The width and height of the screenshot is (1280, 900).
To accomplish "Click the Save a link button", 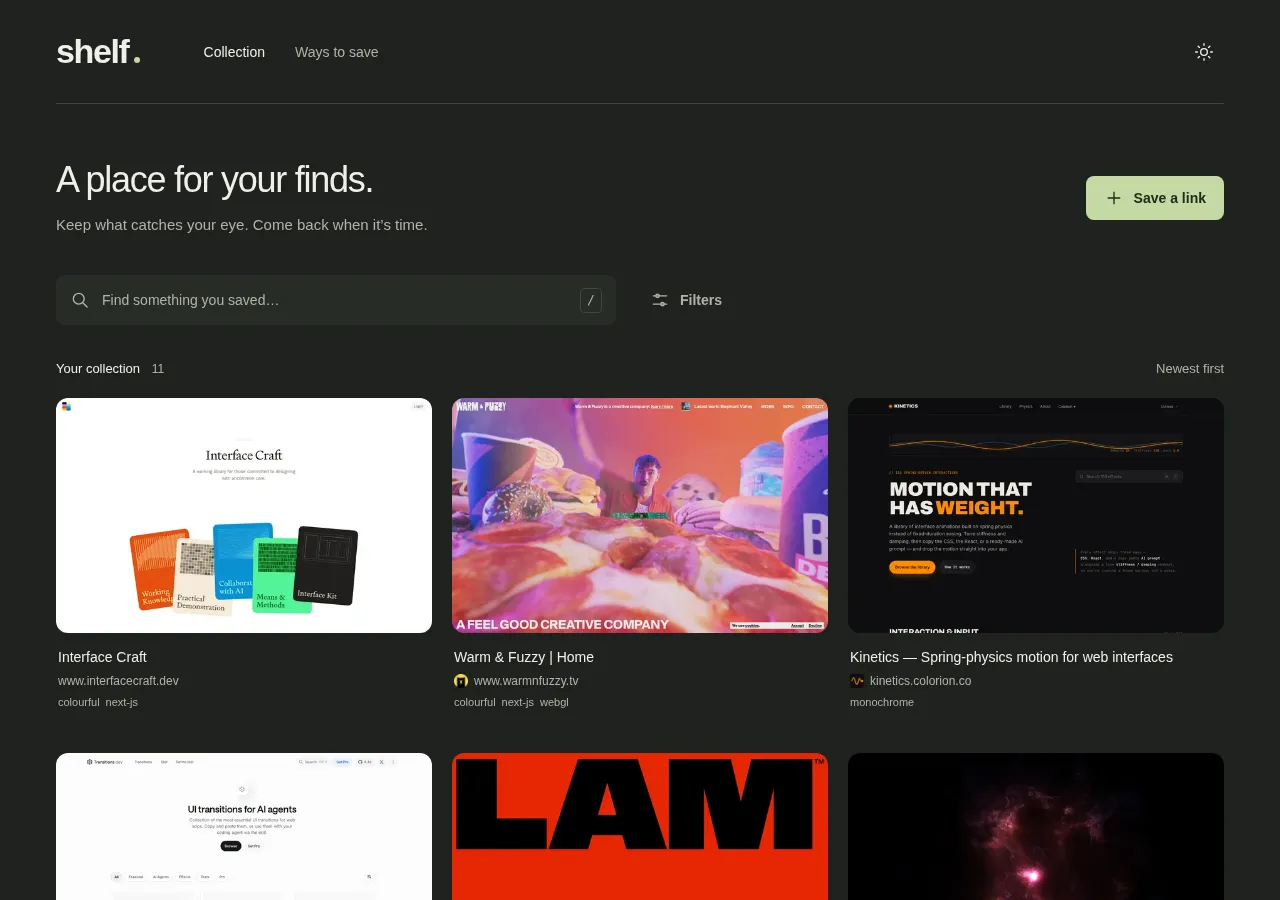I will (1155, 198).
